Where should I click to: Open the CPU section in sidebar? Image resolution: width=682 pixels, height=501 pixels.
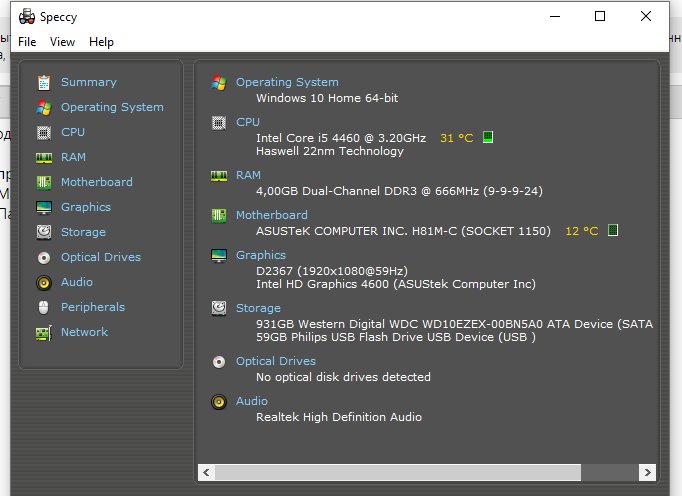tap(73, 132)
